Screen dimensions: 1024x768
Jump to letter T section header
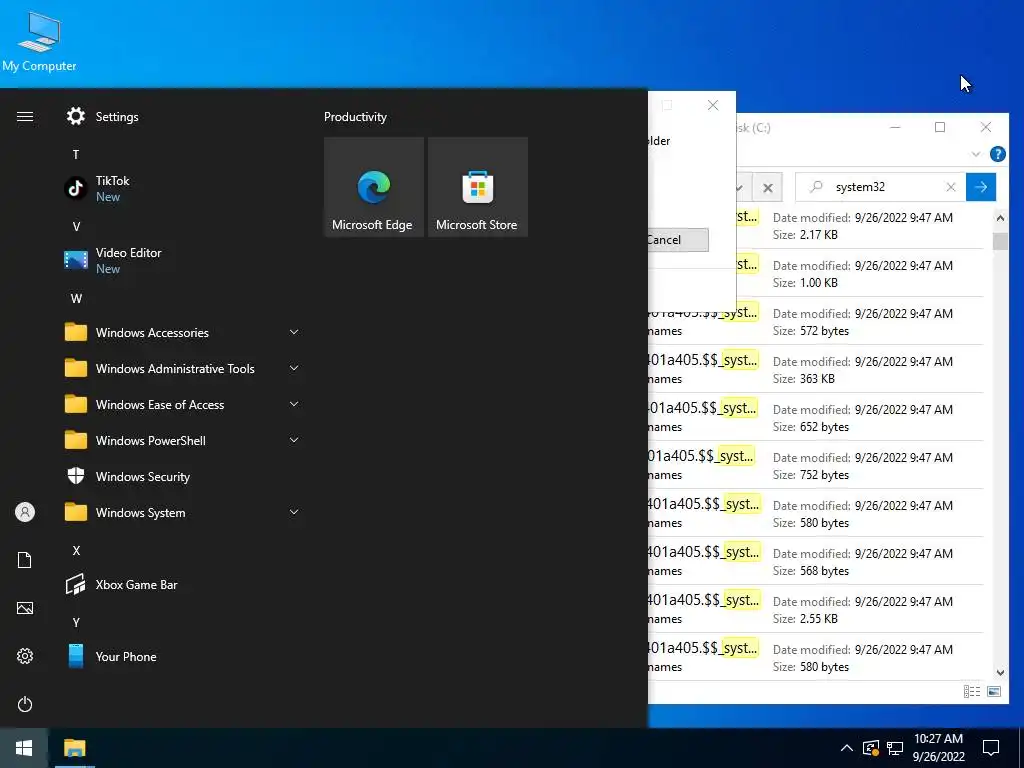click(76, 155)
